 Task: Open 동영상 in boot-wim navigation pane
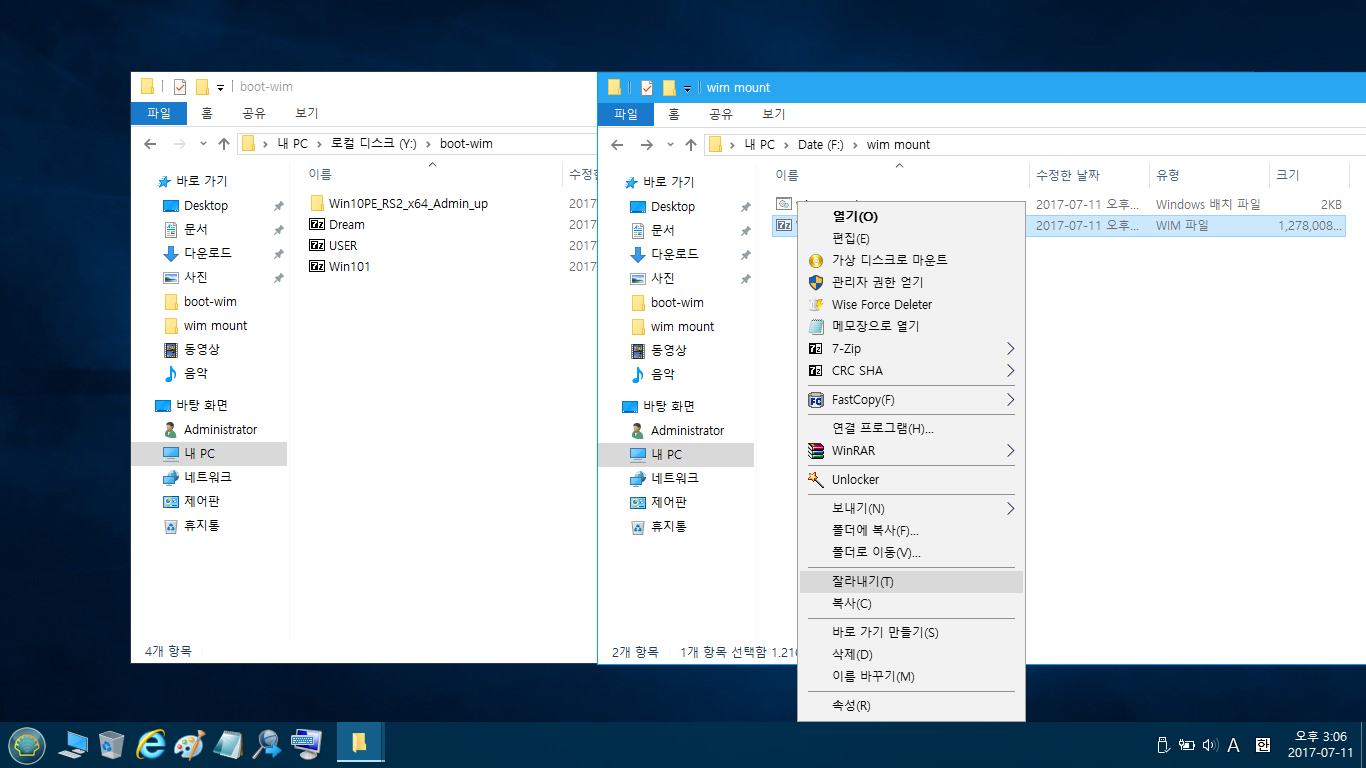click(202, 349)
